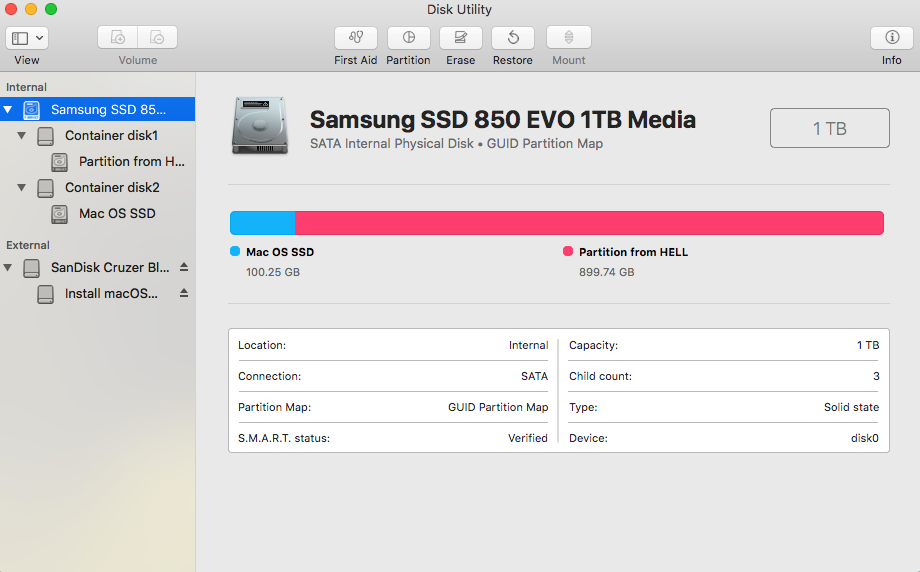
Task: Minimize the Disk Utility window
Action: click(31, 9)
